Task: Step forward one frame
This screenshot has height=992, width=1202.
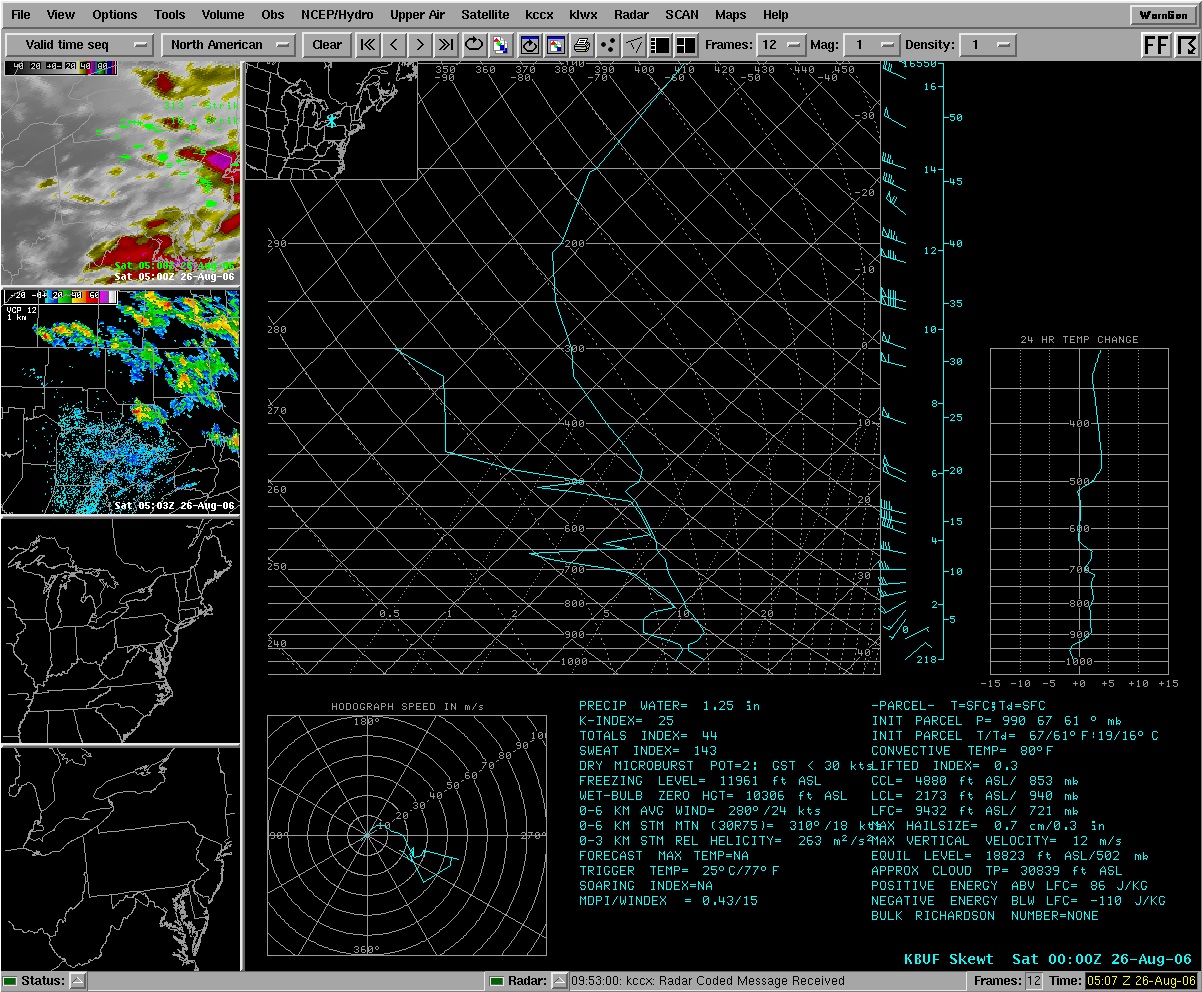Action: pos(420,45)
